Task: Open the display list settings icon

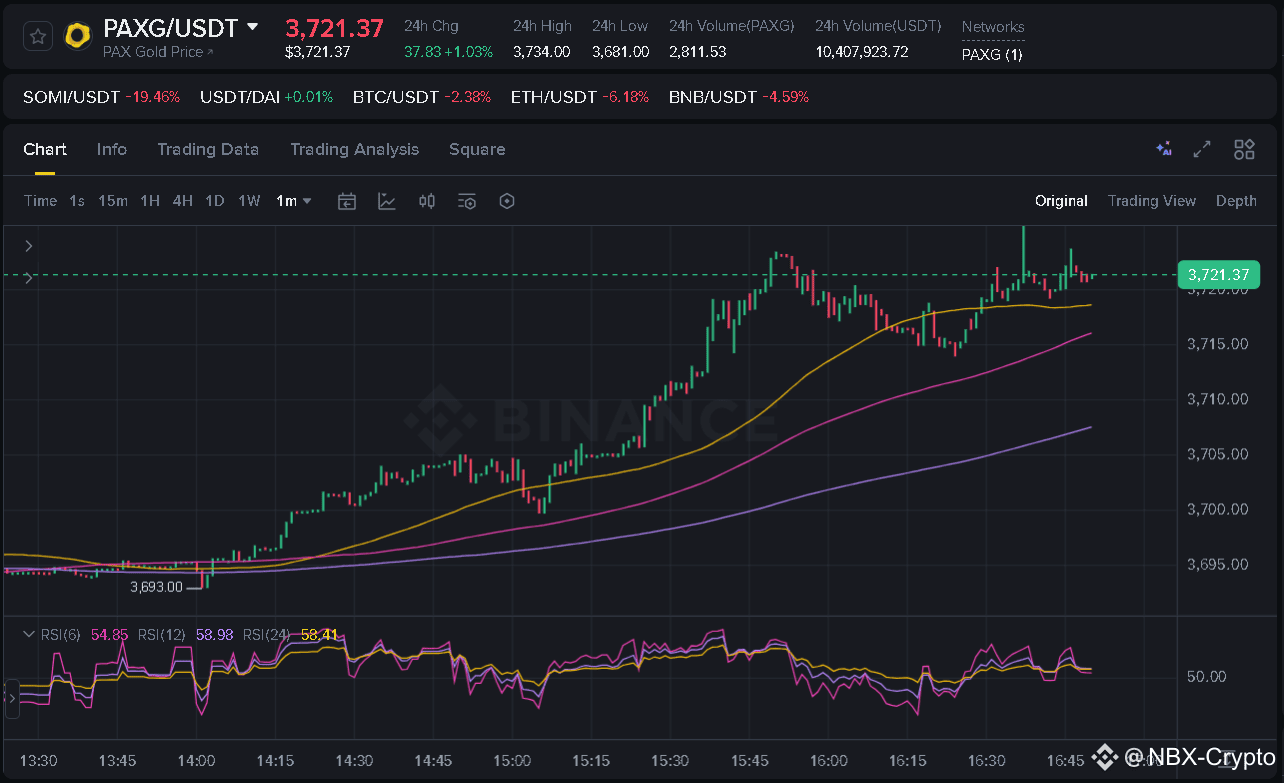Action: tap(467, 201)
